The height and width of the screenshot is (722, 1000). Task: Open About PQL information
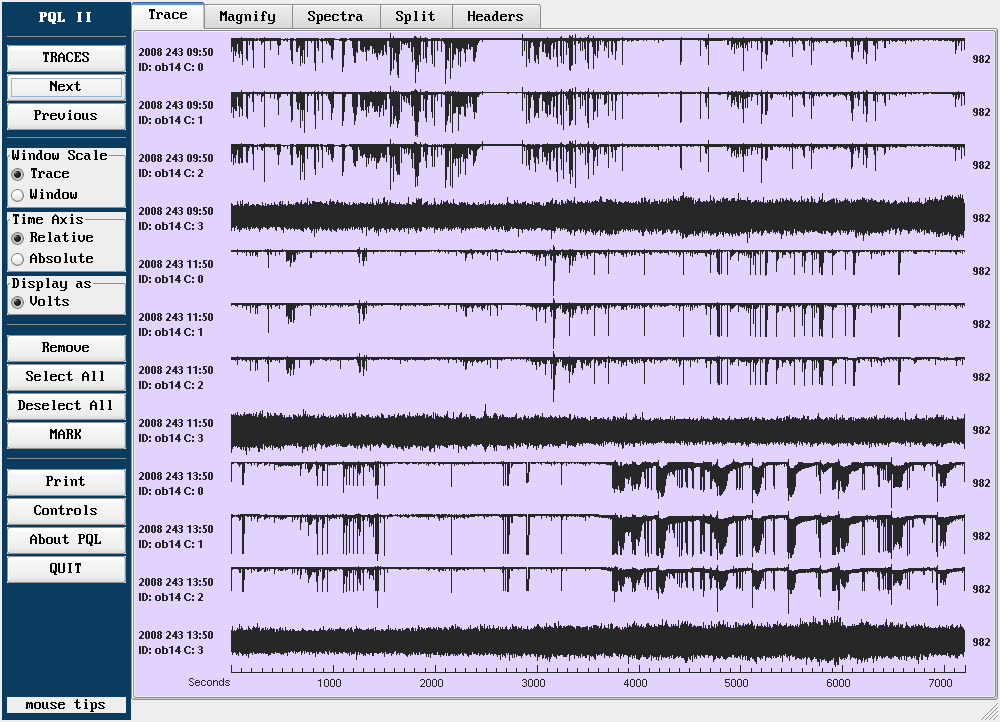[66, 540]
